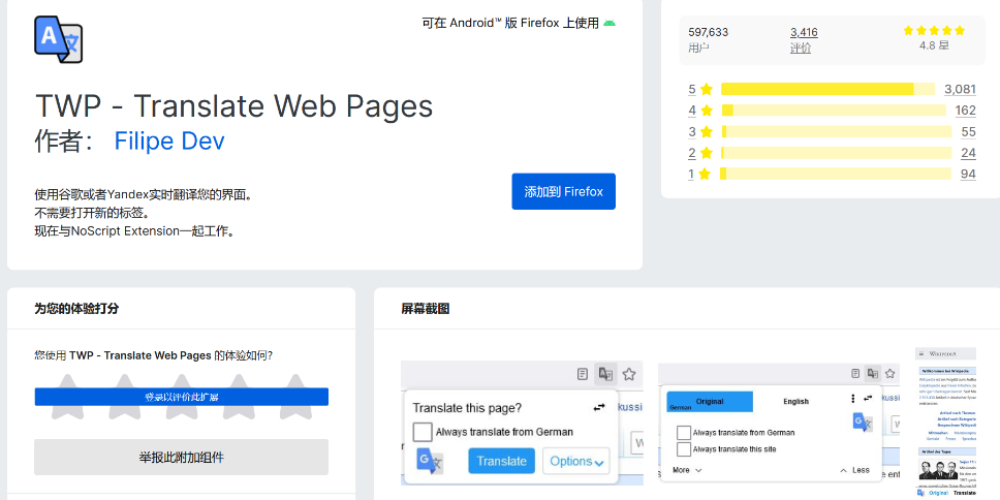
Task: Open the third Wikipedia screenshot thumbnail
Action: pos(945,423)
